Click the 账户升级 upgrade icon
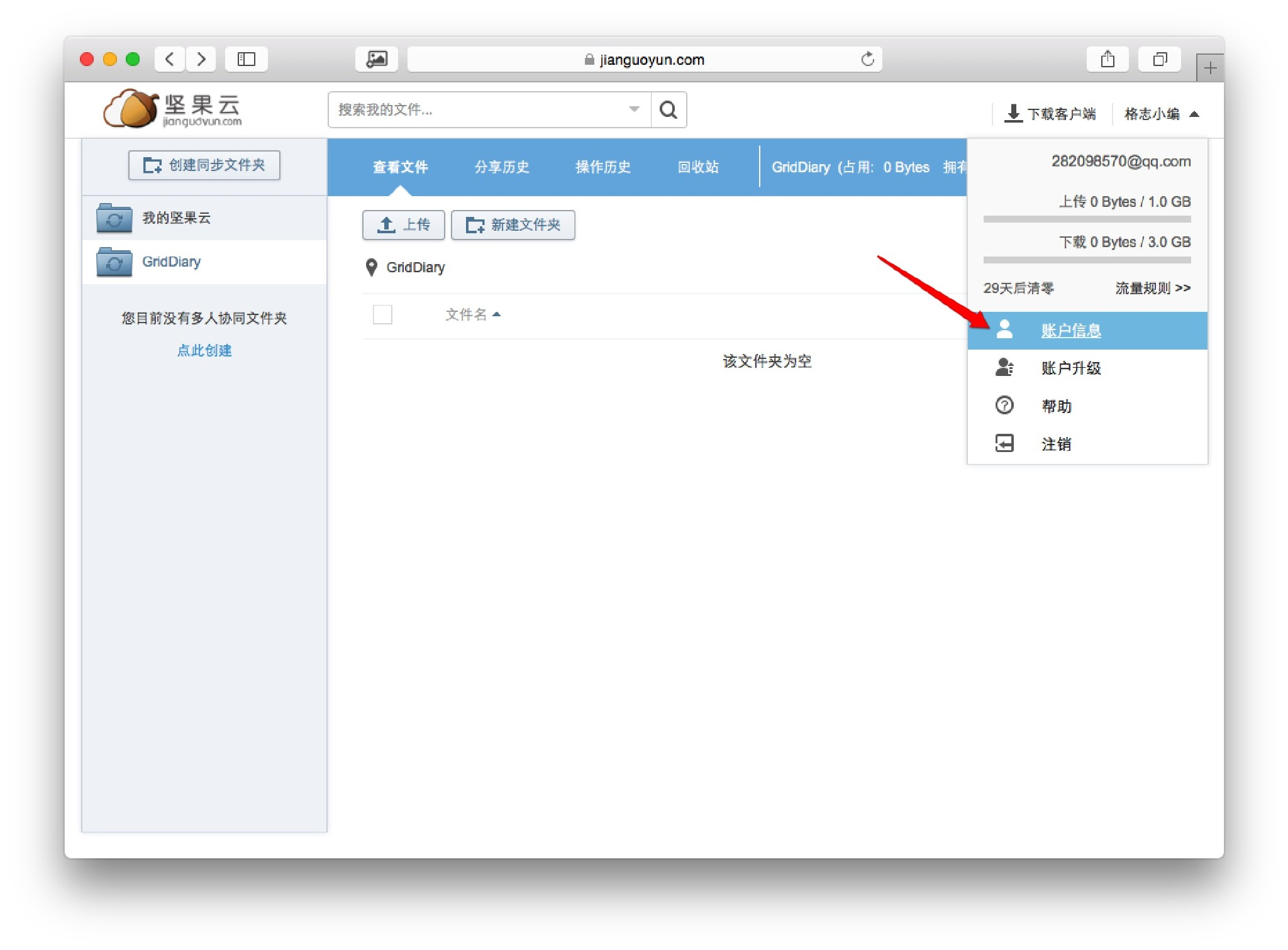This screenshot has height=950, width=1288. [x=1004, y=367]
